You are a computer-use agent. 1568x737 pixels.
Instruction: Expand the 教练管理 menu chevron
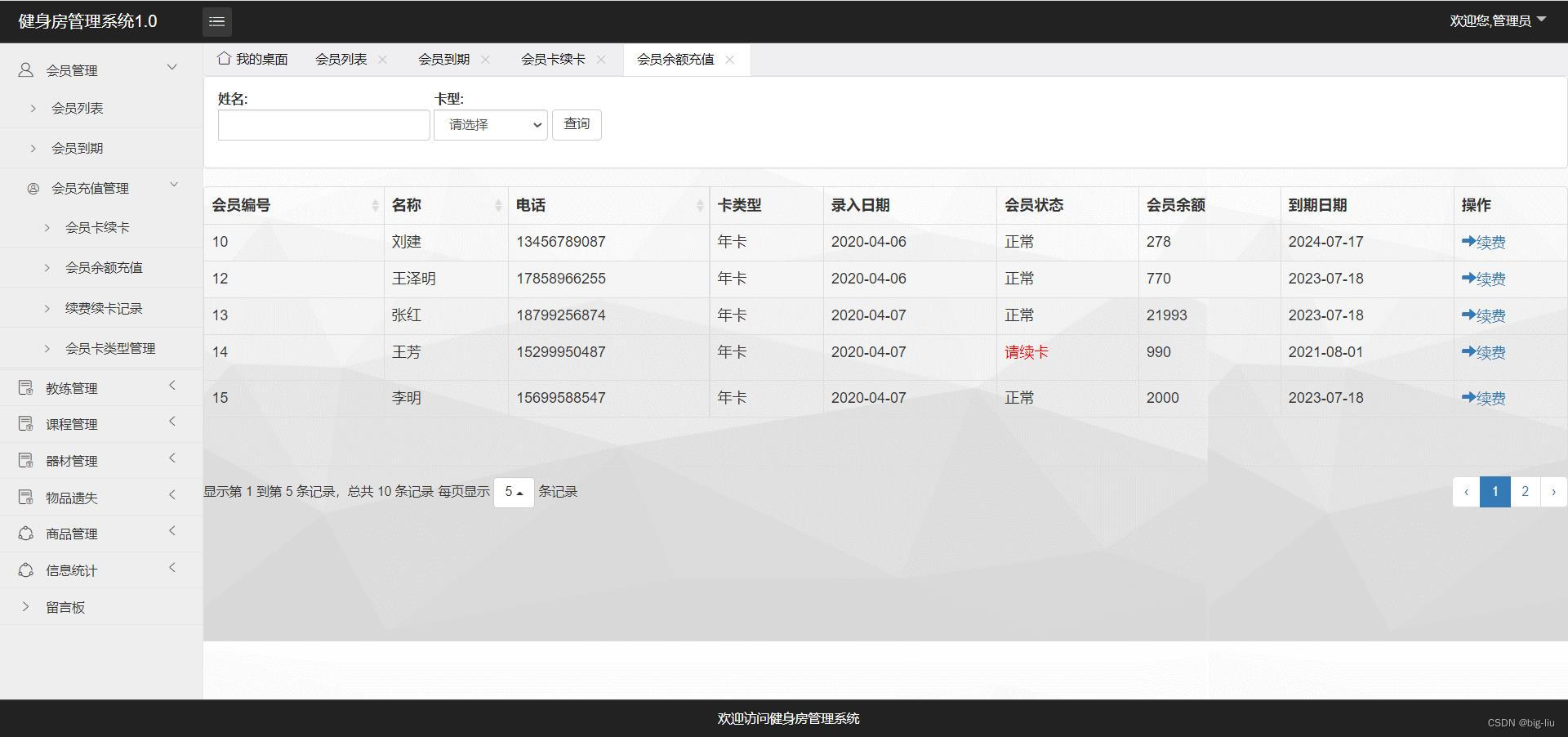point(172,385)
